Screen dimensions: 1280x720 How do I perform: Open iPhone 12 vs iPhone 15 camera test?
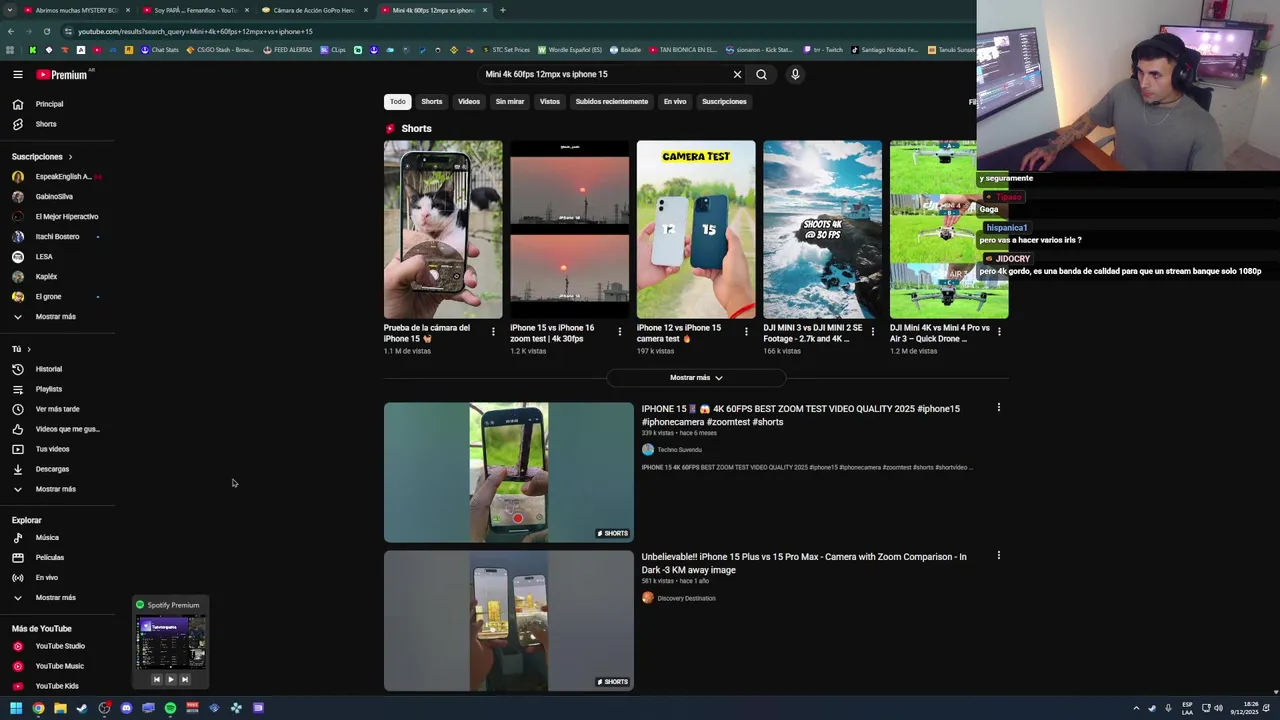(x=696, y=230)
